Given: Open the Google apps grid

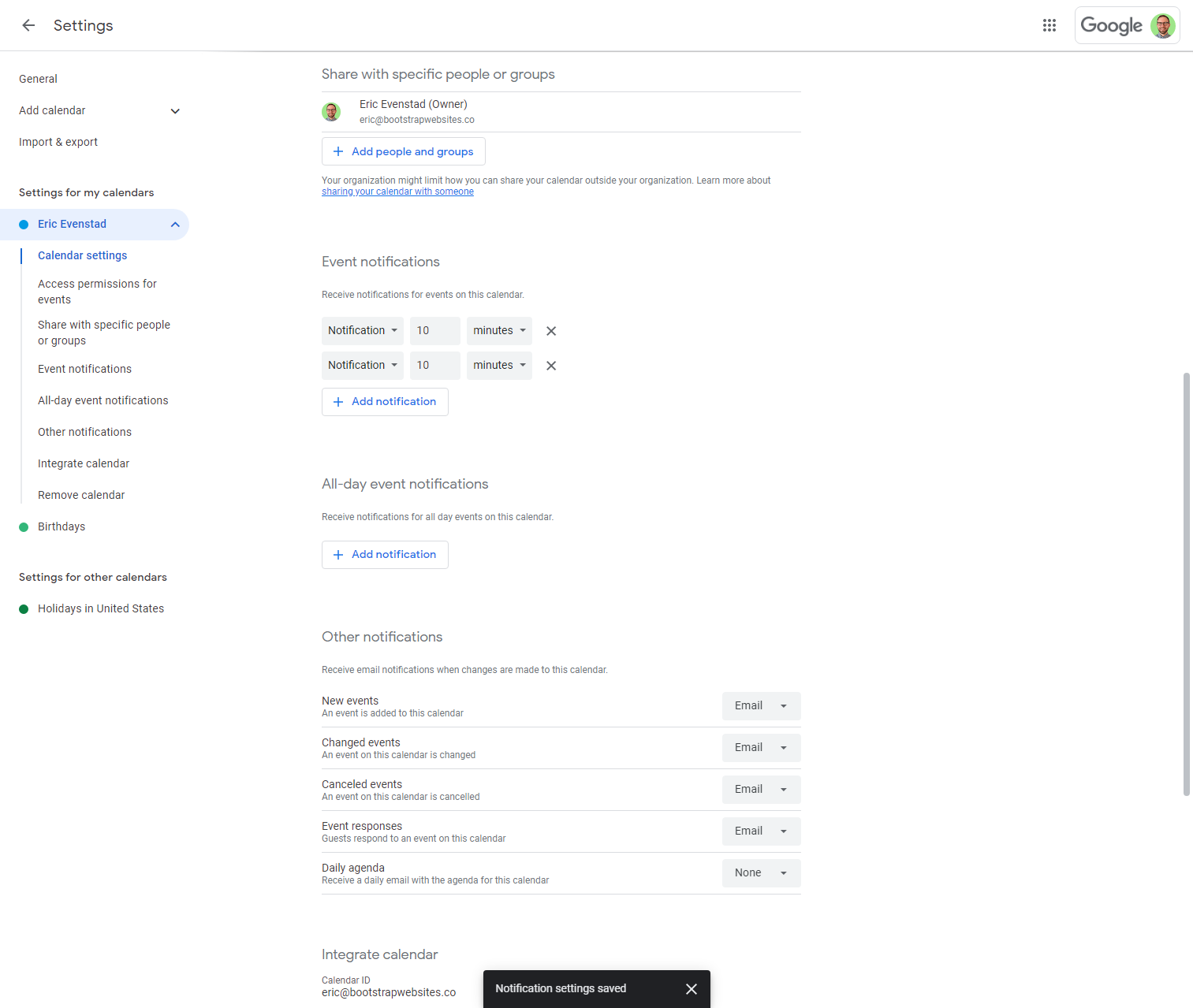Looking at the screenshot, I should pos(1049,25).
